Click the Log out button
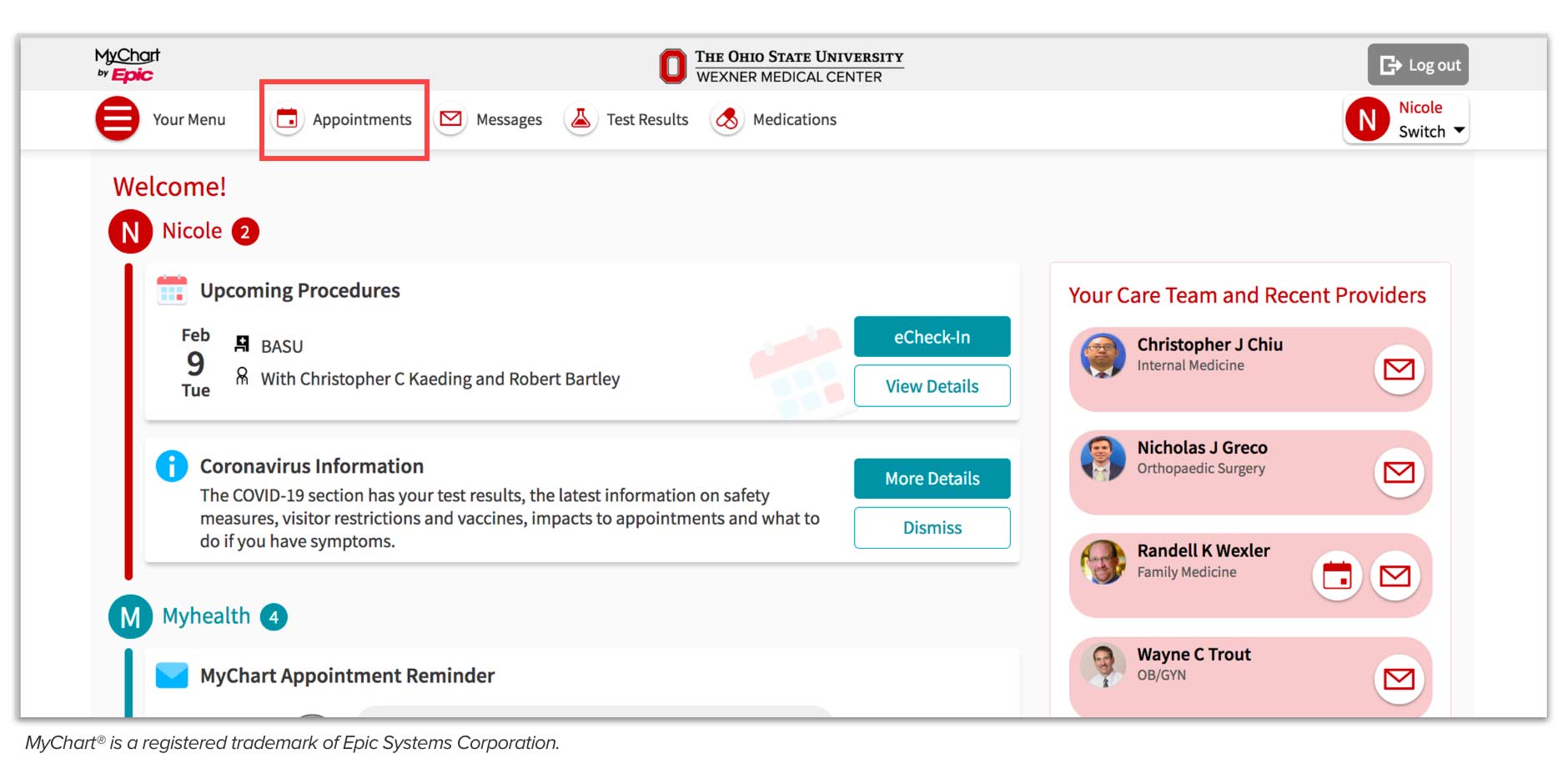The height and width of the screenshot is (774, 1568). tap(1418, 64)
